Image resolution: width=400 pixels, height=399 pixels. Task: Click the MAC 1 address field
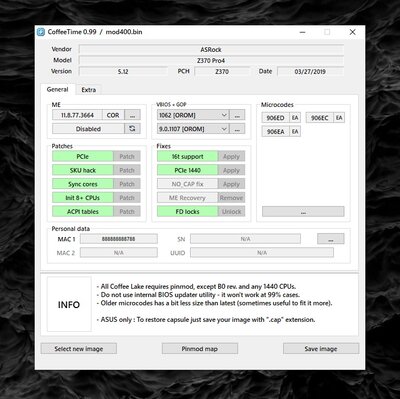click(119, 239)
